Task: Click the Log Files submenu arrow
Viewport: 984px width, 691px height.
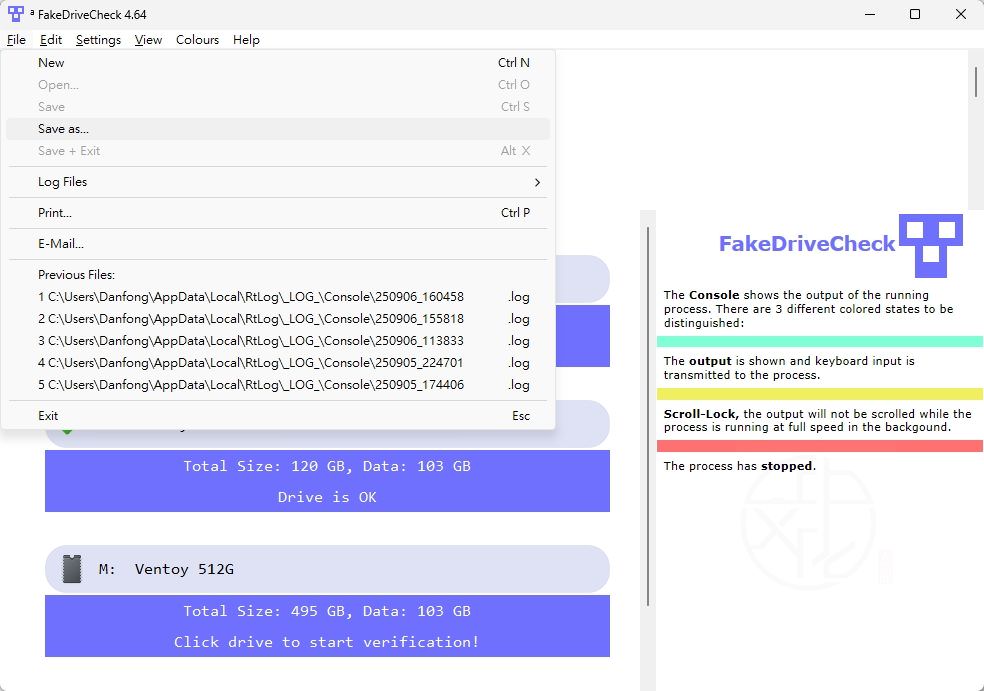Action: 537,182
